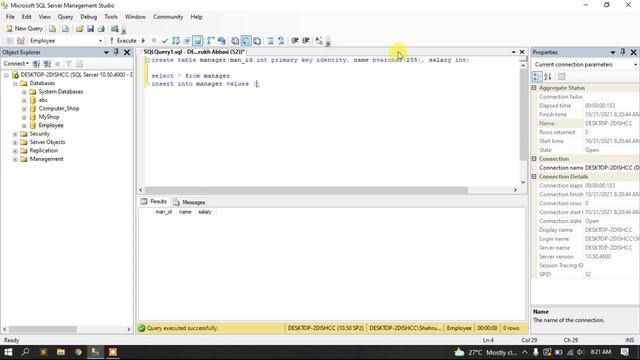Close the Object Explorer panel

click(127, 52)
